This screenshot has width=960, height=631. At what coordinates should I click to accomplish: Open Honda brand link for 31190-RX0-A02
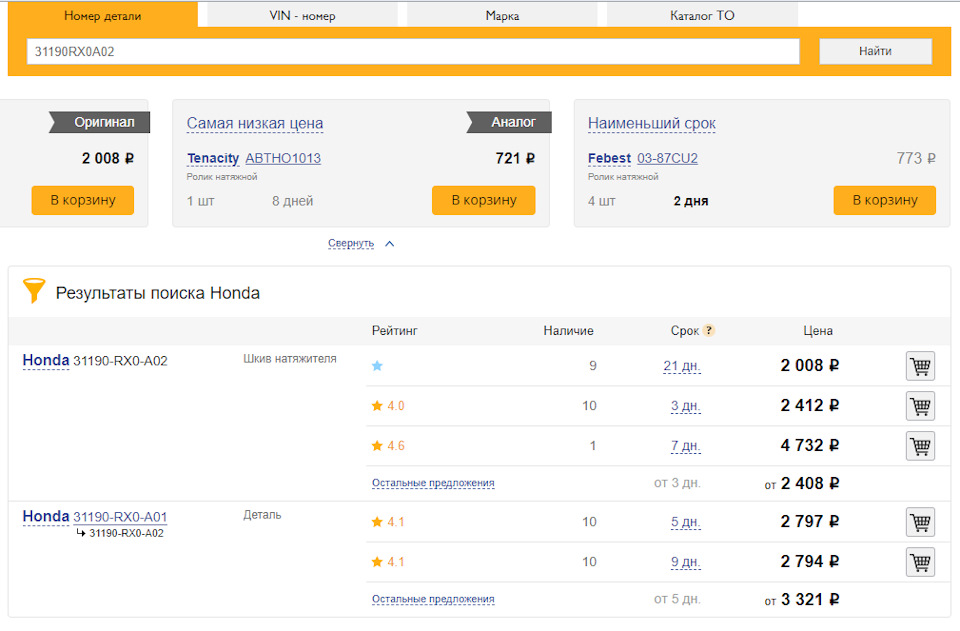[x=46, y=360]
